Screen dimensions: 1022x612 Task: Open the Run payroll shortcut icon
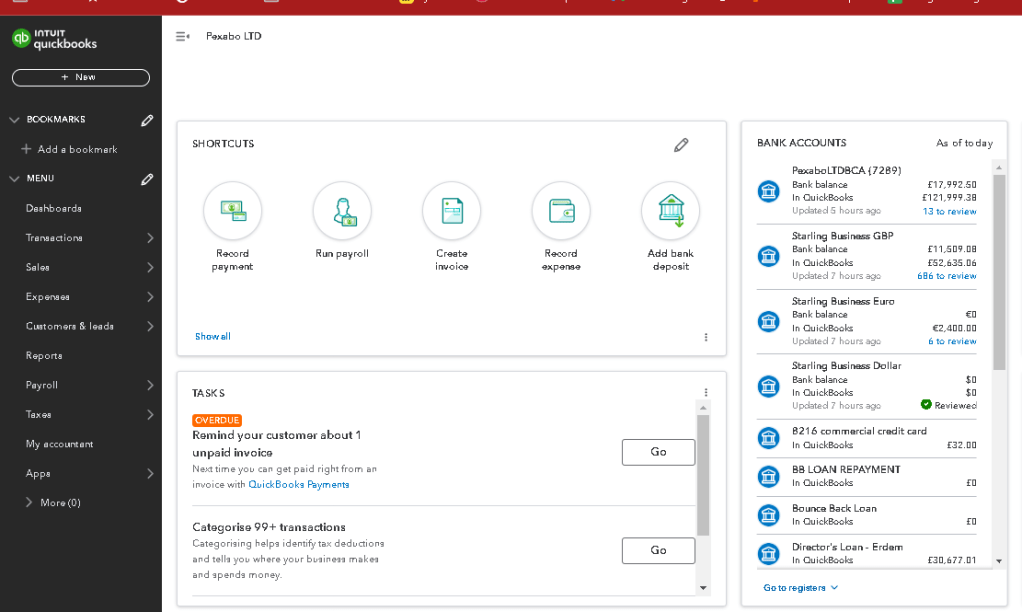[x=342, y=211]
